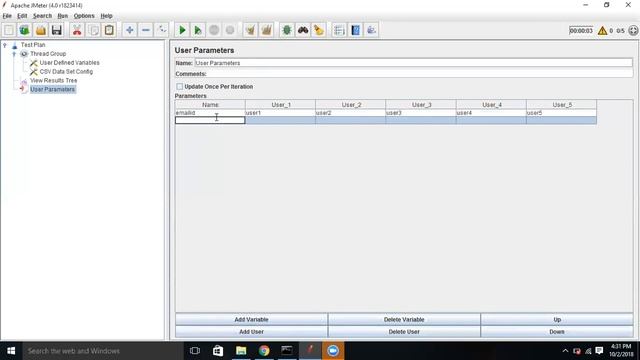The height and width of the screenshot is (360, 640).
Task: Click the New test plan icon
Action: tap(9, 30)
